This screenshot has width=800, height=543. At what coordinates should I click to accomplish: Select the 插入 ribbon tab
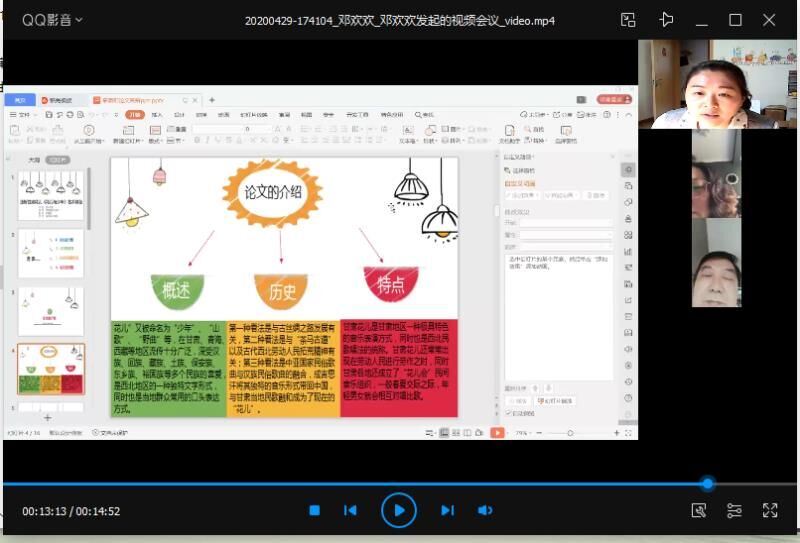pos(156,115)
